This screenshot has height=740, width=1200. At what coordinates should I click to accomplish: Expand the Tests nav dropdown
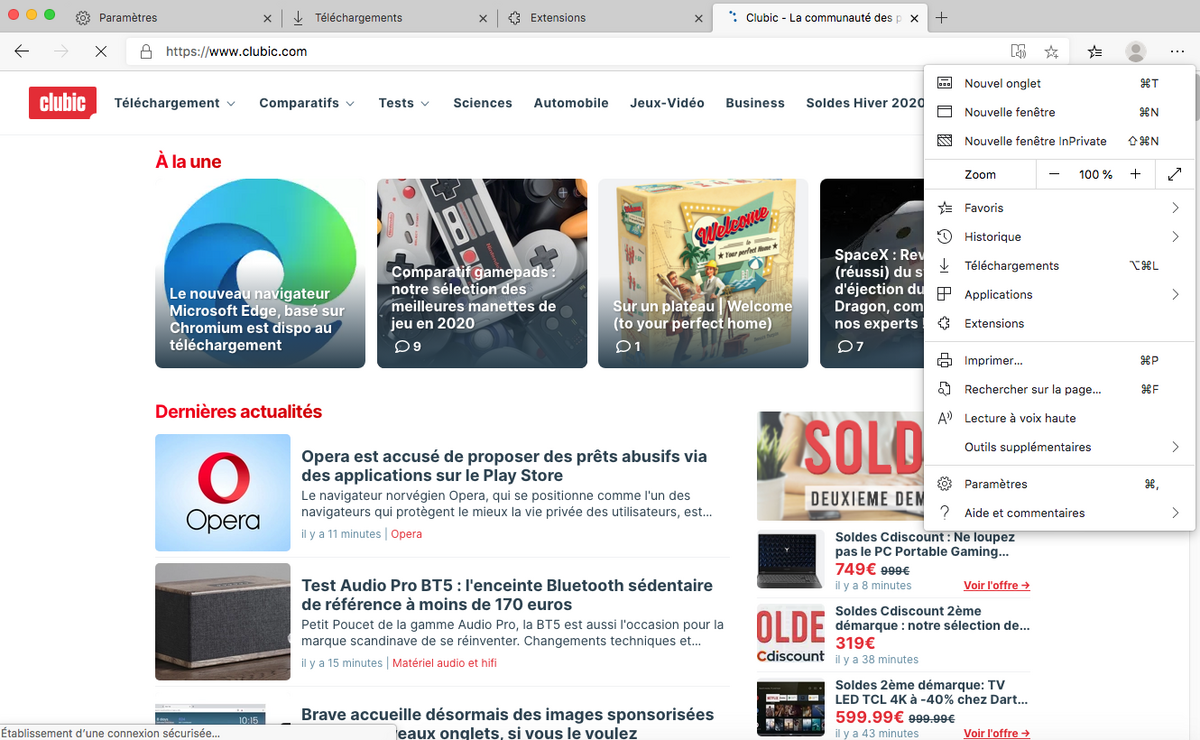click(x=404, y=103)
